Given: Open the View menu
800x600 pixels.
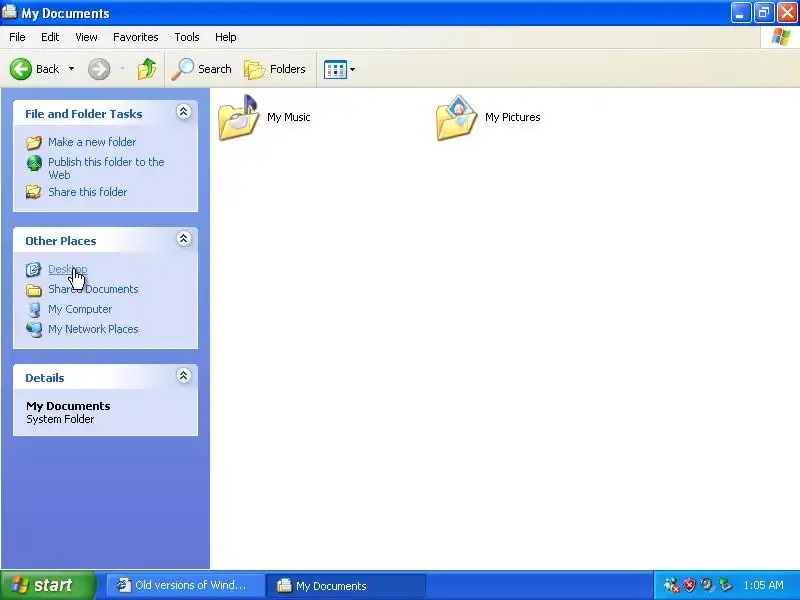Looking at the screenshot, I should pos(86,37).
